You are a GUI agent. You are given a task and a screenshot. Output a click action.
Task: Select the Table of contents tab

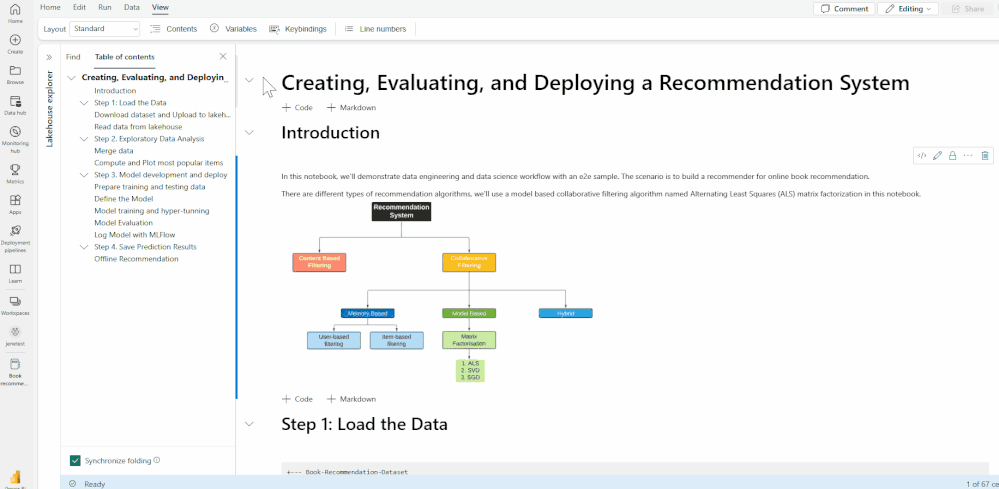(125, 57)
